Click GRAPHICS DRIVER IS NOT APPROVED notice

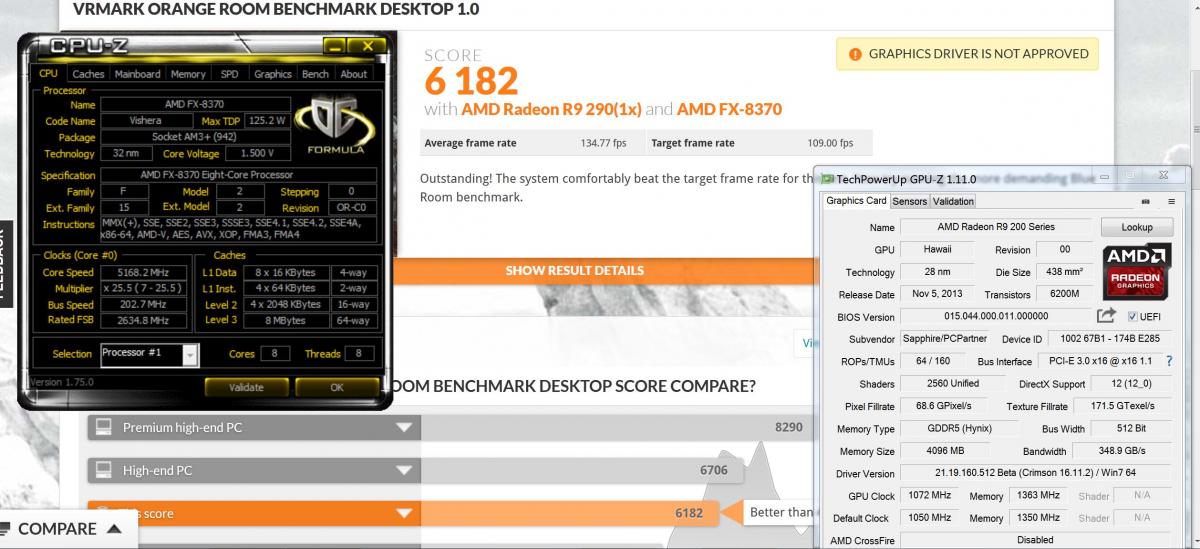click(967, 54)
